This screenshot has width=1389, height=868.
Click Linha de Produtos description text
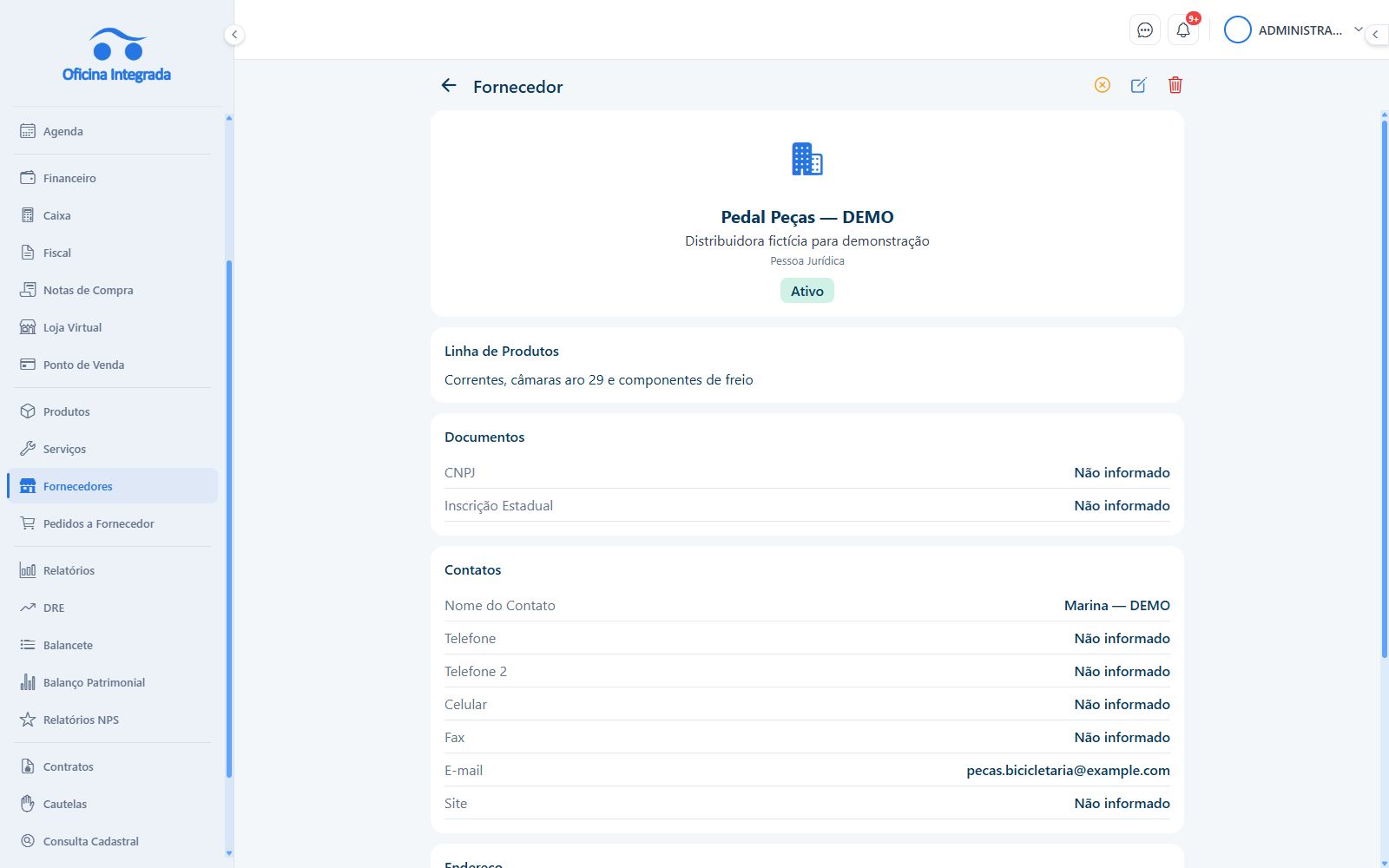click(x=599, y=379)
